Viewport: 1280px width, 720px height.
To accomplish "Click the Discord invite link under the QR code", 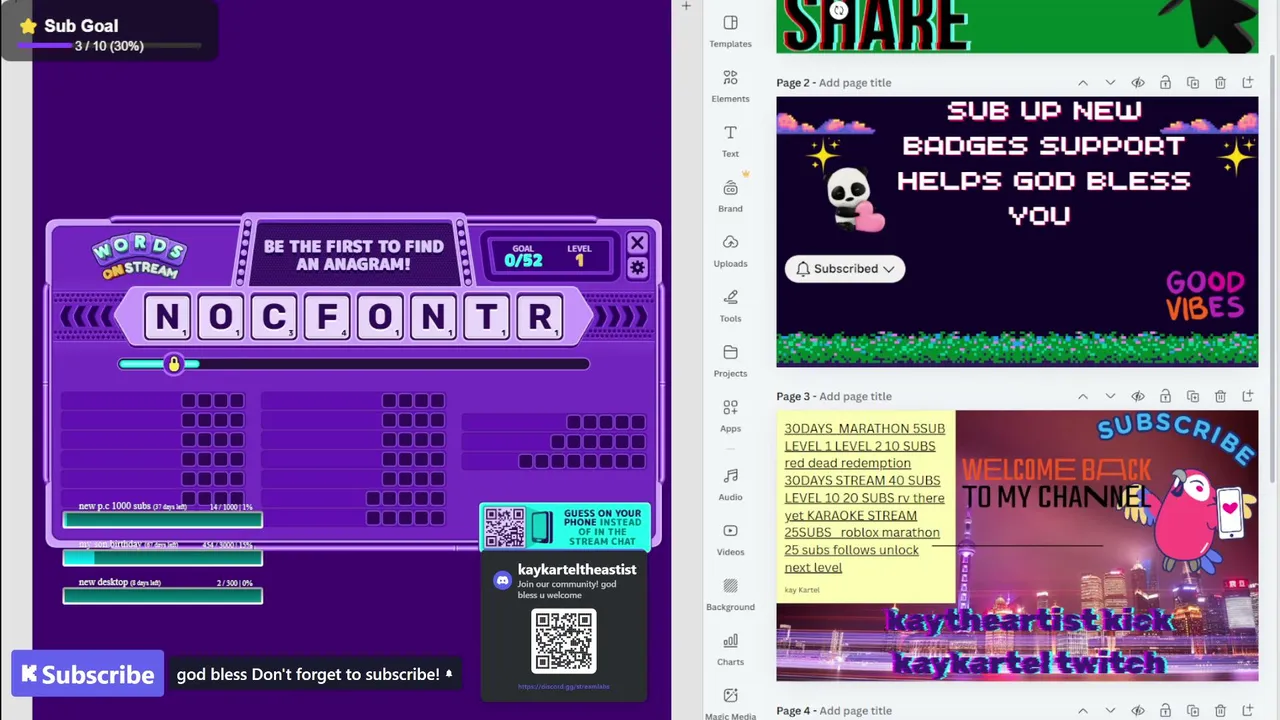I will 564,687.
